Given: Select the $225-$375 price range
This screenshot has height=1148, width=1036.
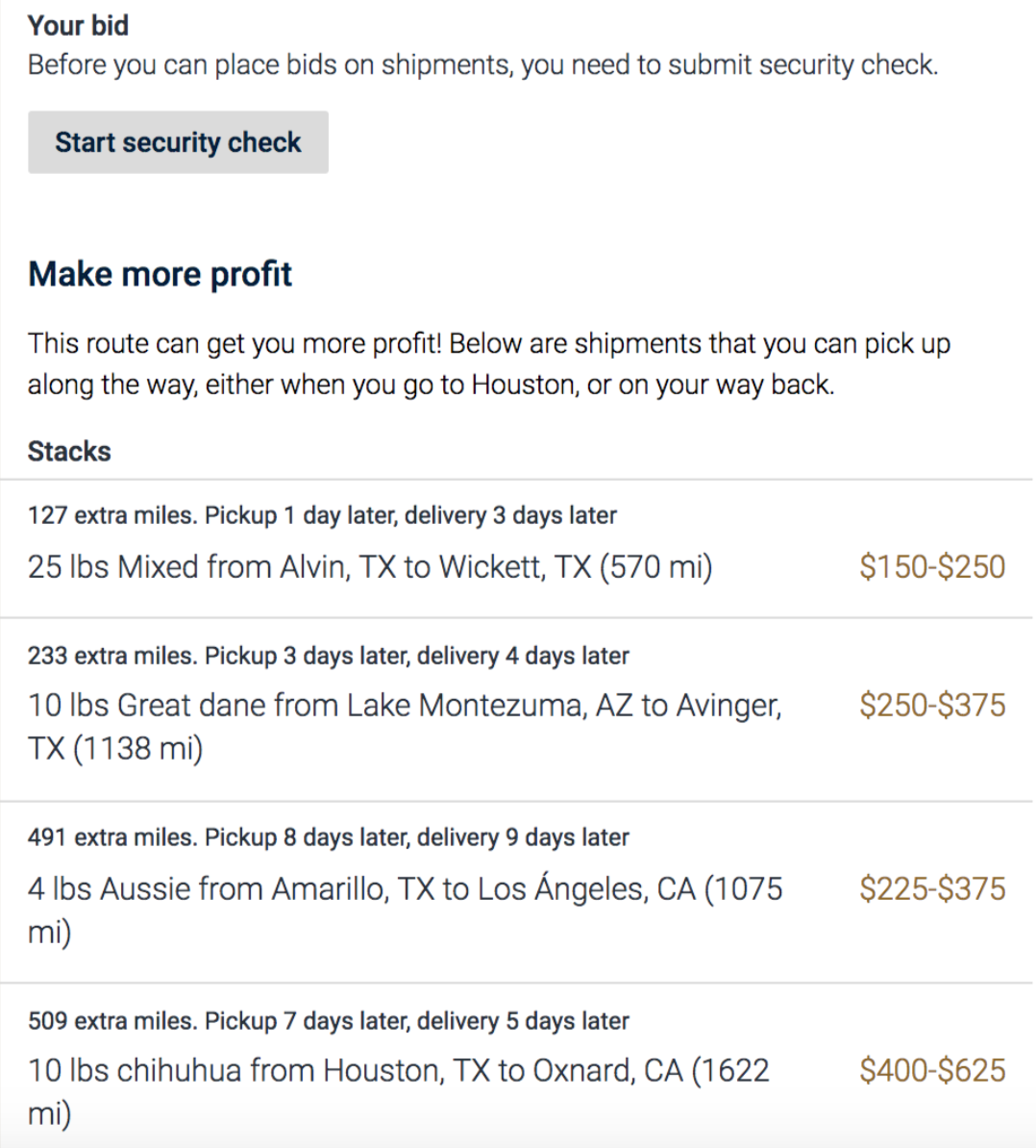Looking at the screenshot, I should tap(932, 888).
